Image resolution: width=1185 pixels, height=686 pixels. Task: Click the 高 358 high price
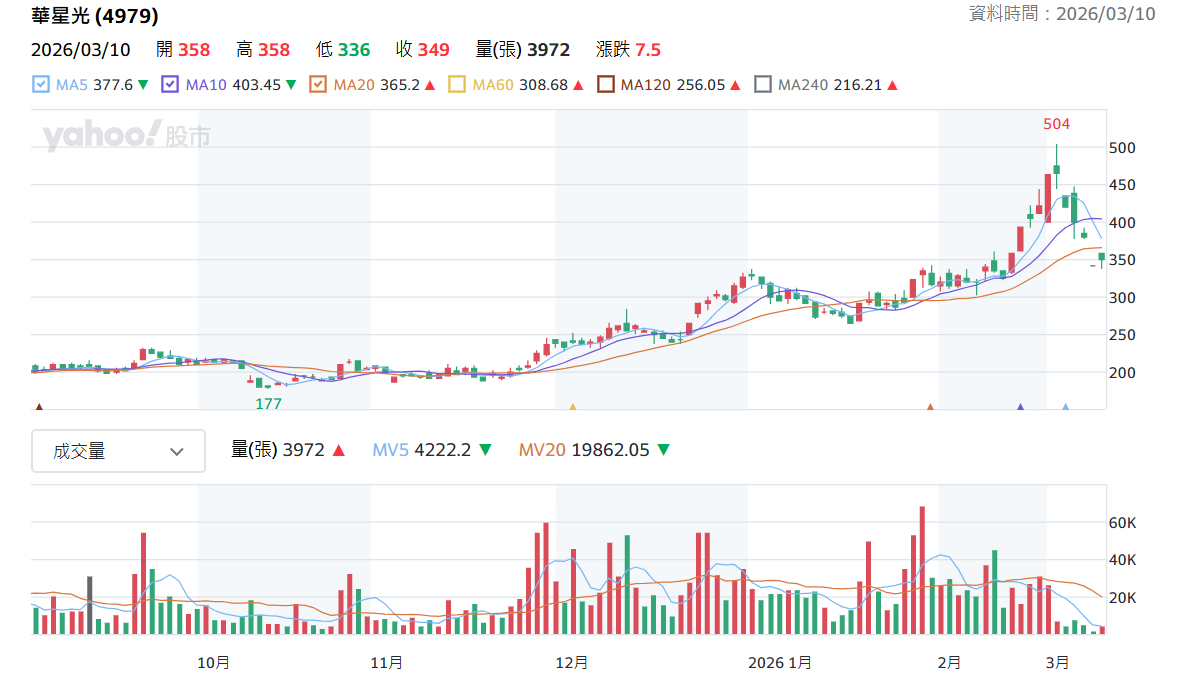point(263,50)
